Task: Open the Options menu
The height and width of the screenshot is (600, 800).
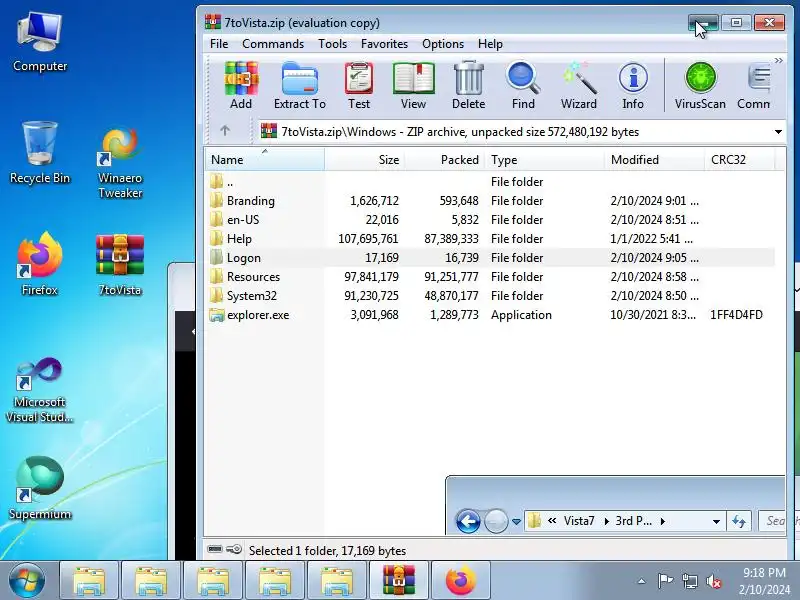Action: coord(443,44)
